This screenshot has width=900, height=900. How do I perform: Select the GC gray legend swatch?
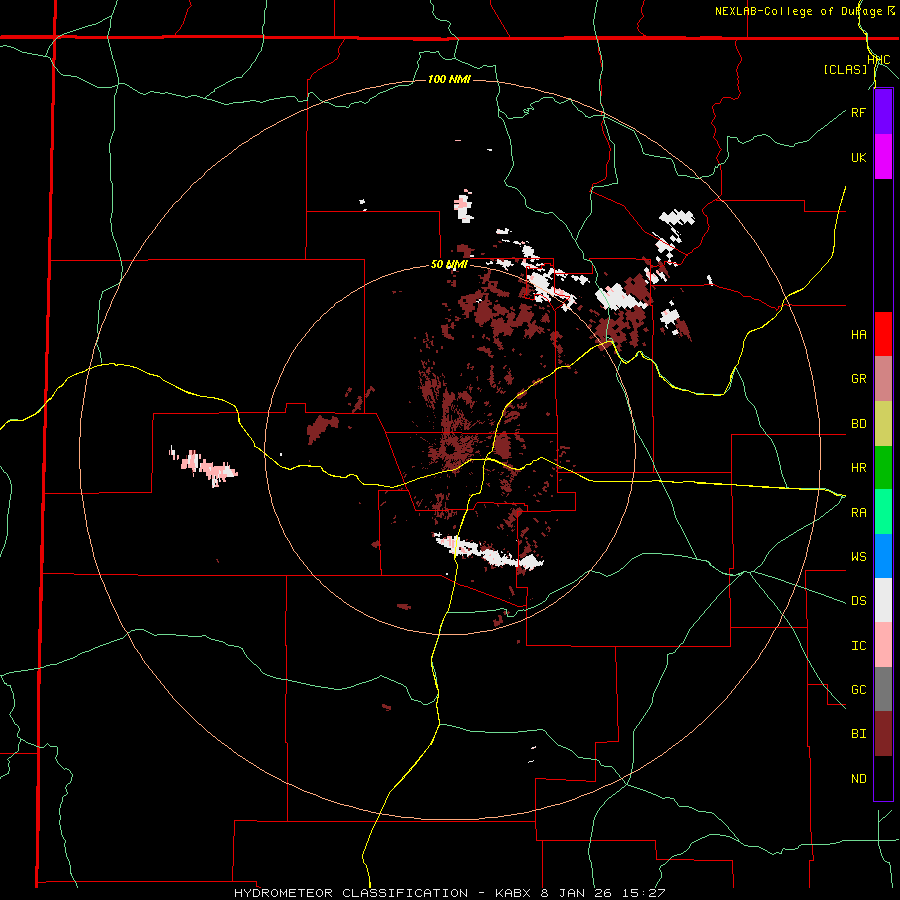coord(883,689)
